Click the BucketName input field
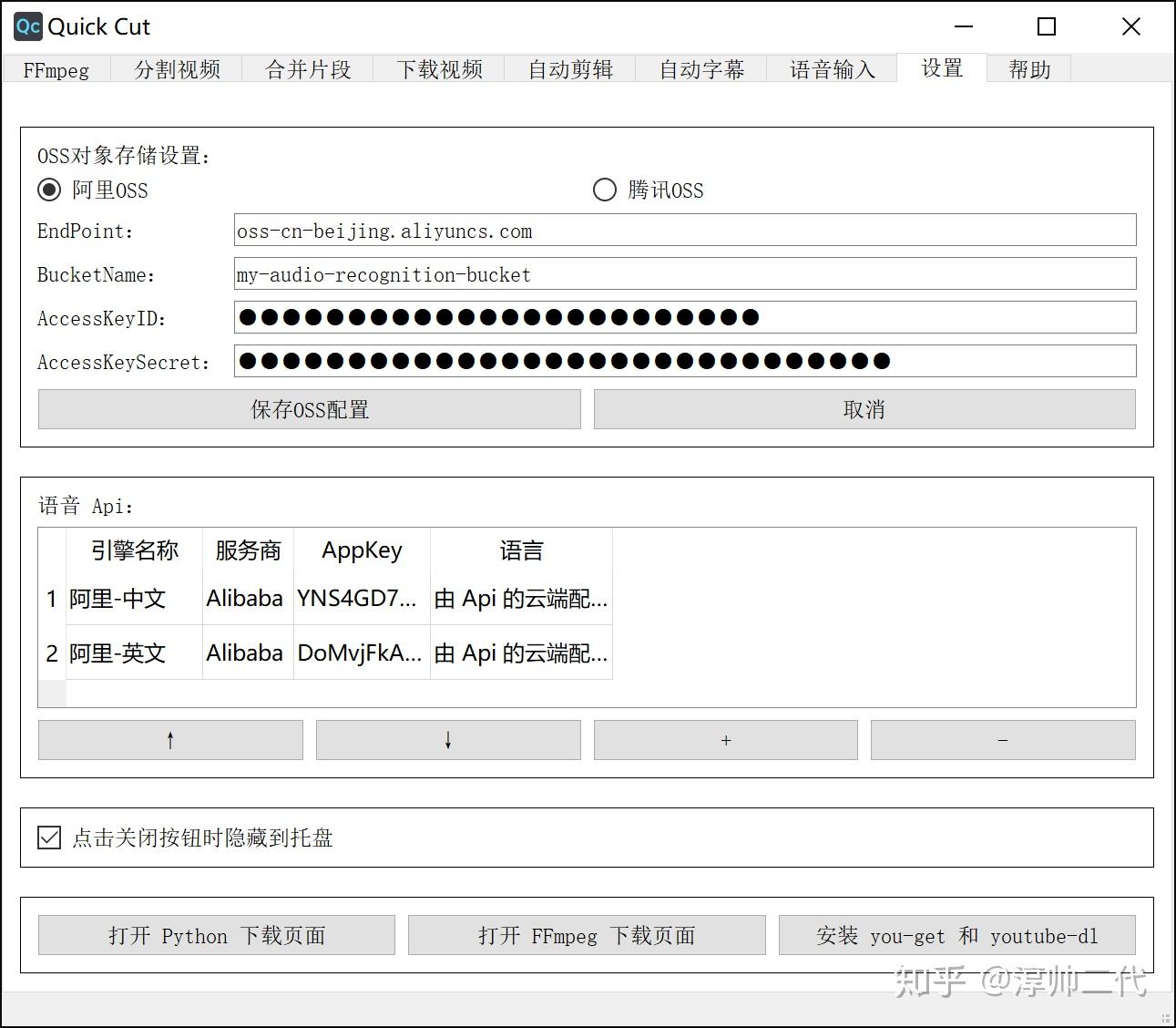This screenshot has width=1176, height=1028. [683, 273]
